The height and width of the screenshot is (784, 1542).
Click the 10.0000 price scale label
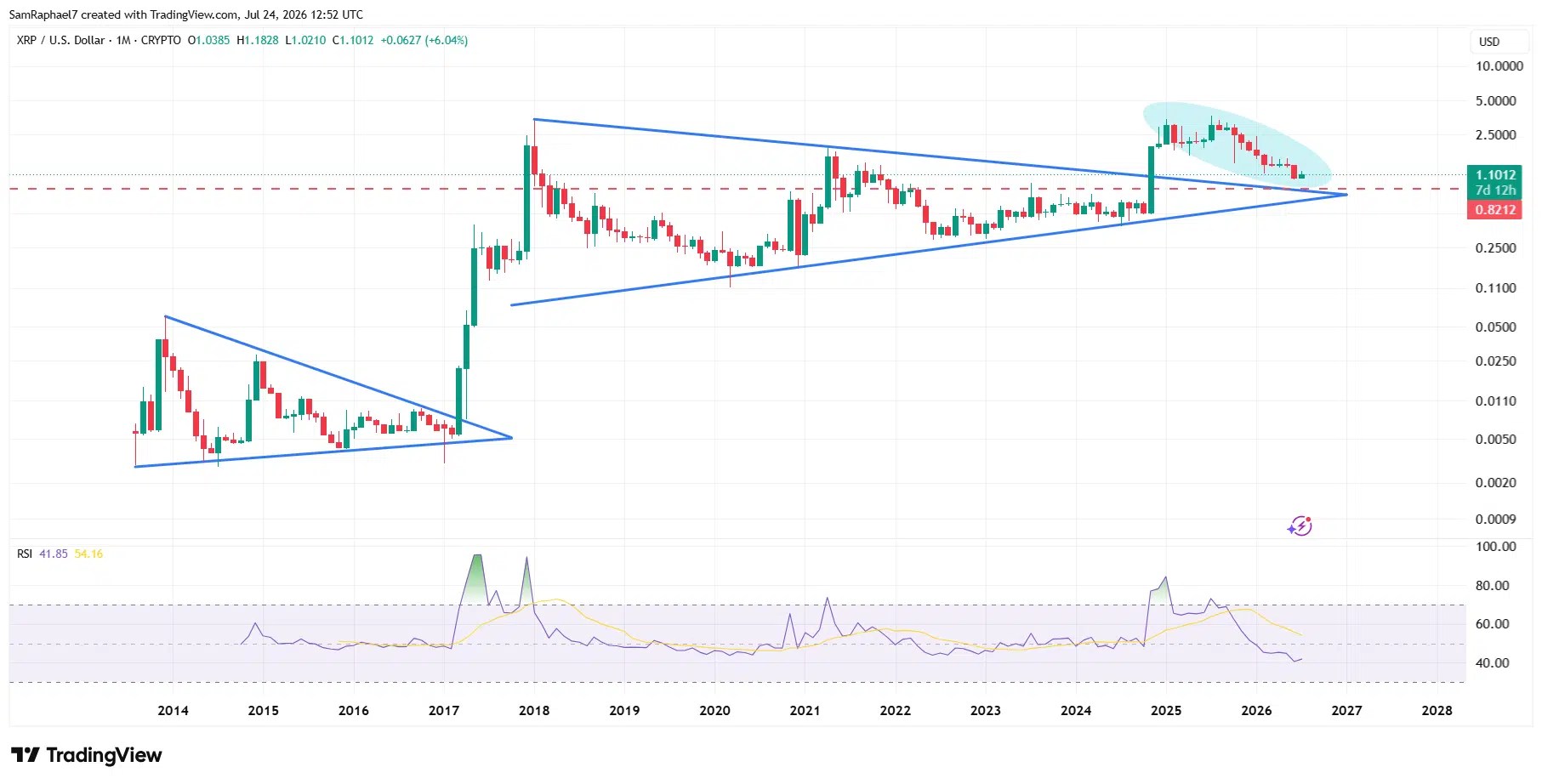pyautogui.click(x=1499, y=66)
